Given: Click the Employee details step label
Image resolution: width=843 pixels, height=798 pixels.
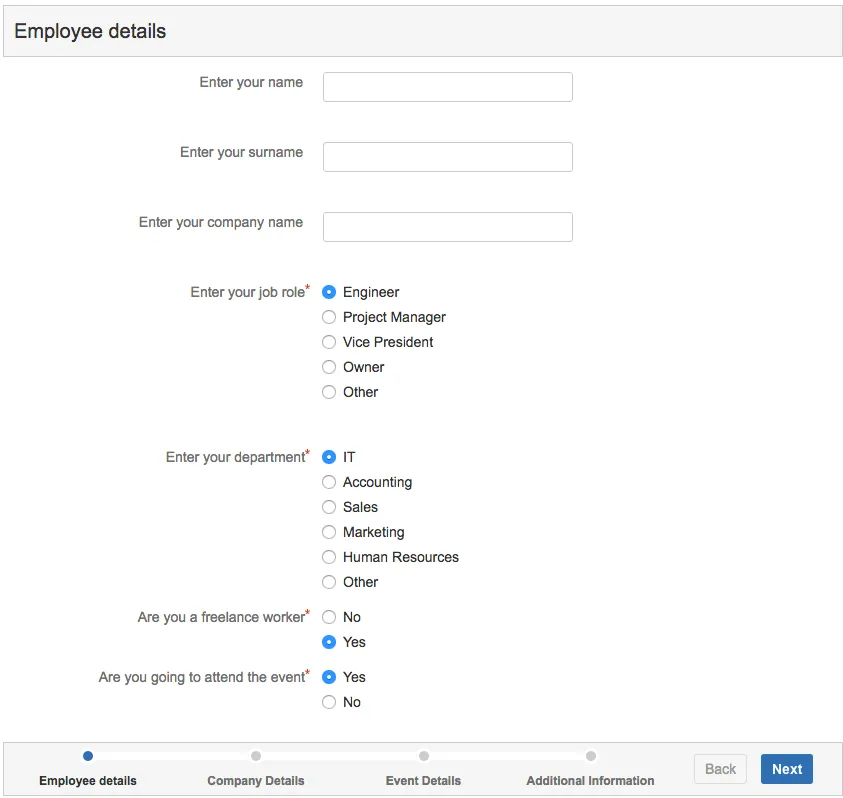Looking at the screenshot, I should point(88,781).
